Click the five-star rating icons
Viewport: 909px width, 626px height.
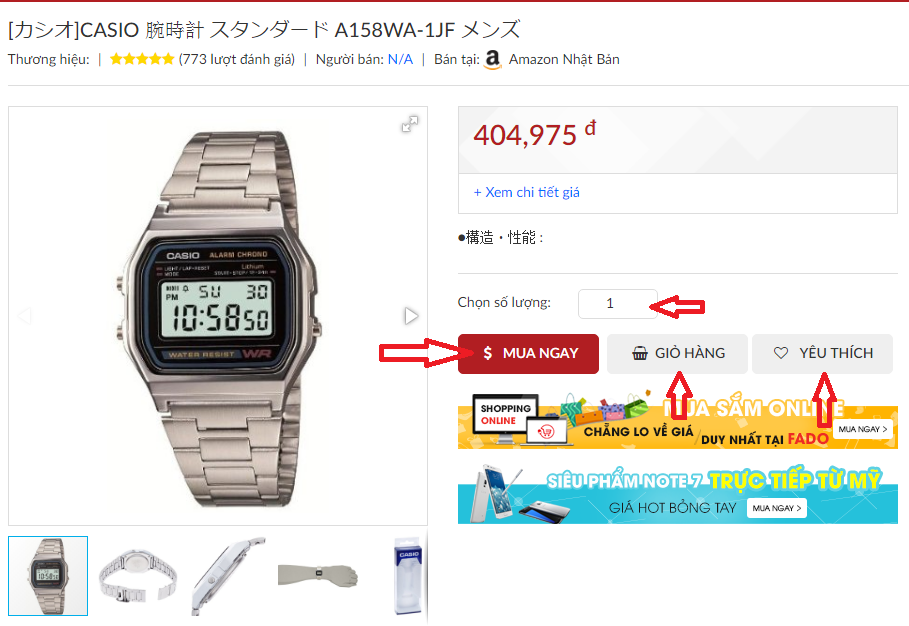click(x=142, y=59)
